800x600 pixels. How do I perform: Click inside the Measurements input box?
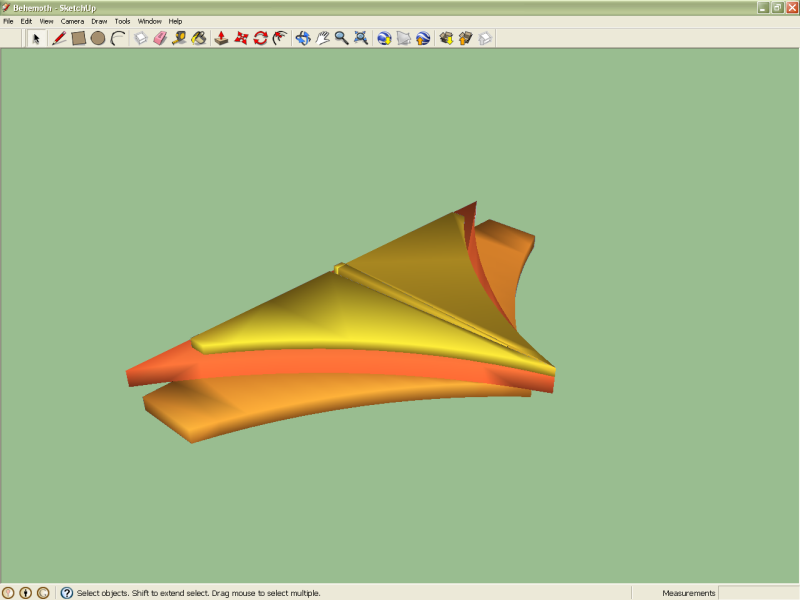tap(758, 593)
